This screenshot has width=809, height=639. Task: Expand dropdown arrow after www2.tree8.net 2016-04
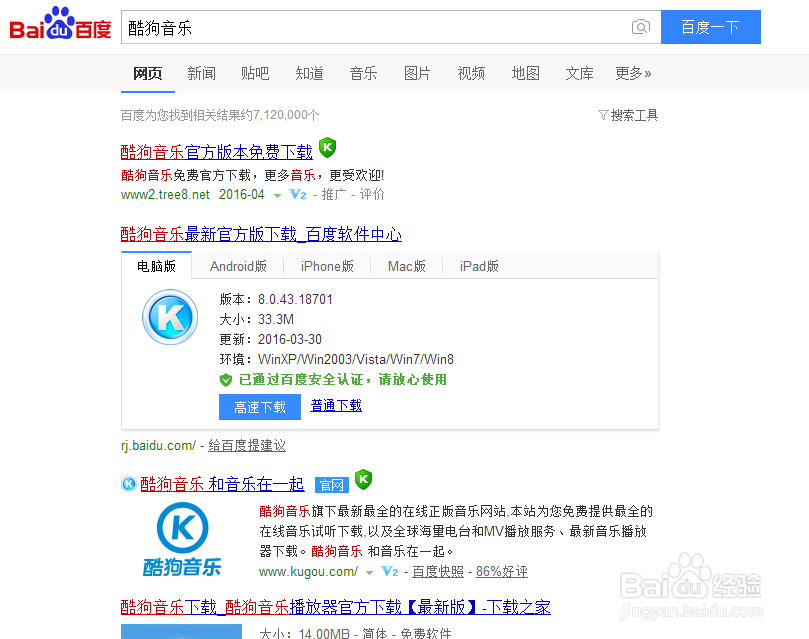[x=278, y=195]
